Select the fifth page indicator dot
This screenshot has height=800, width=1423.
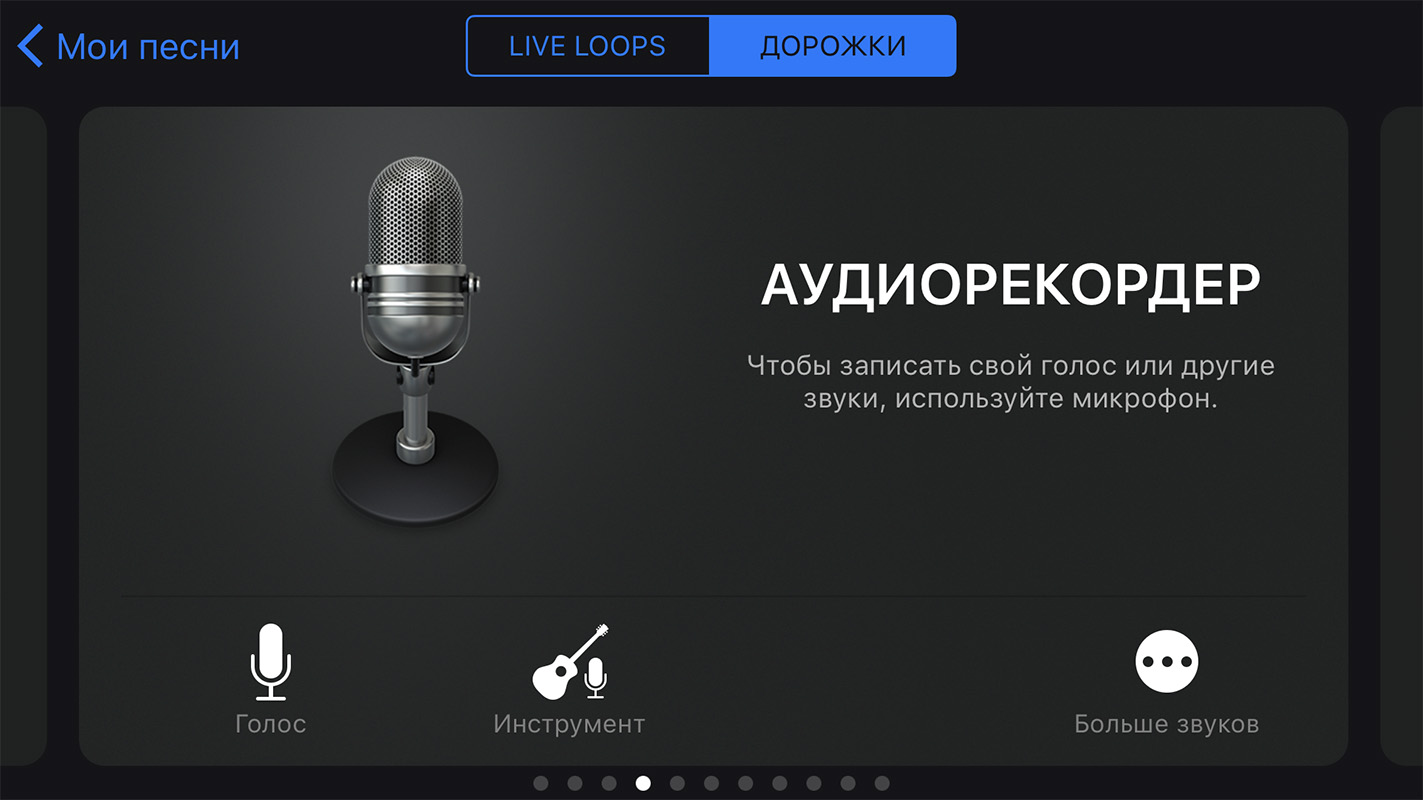[677, 783]
